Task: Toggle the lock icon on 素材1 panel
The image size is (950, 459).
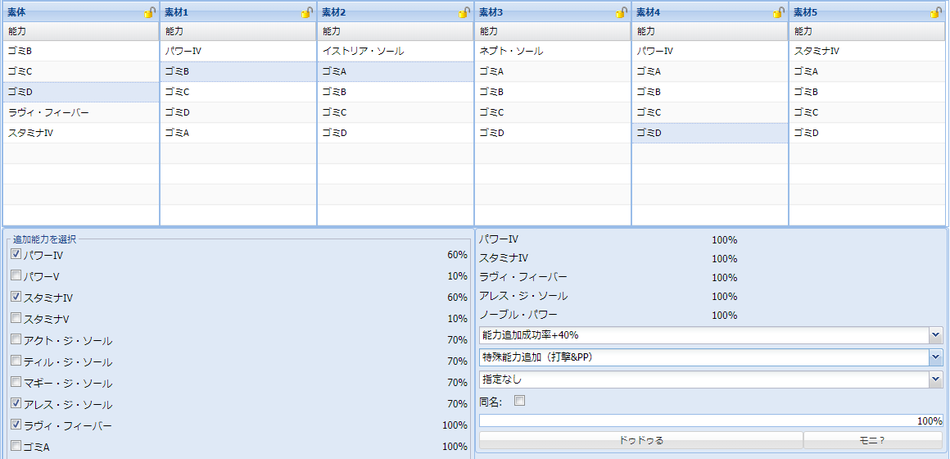Action: point(306,12)
